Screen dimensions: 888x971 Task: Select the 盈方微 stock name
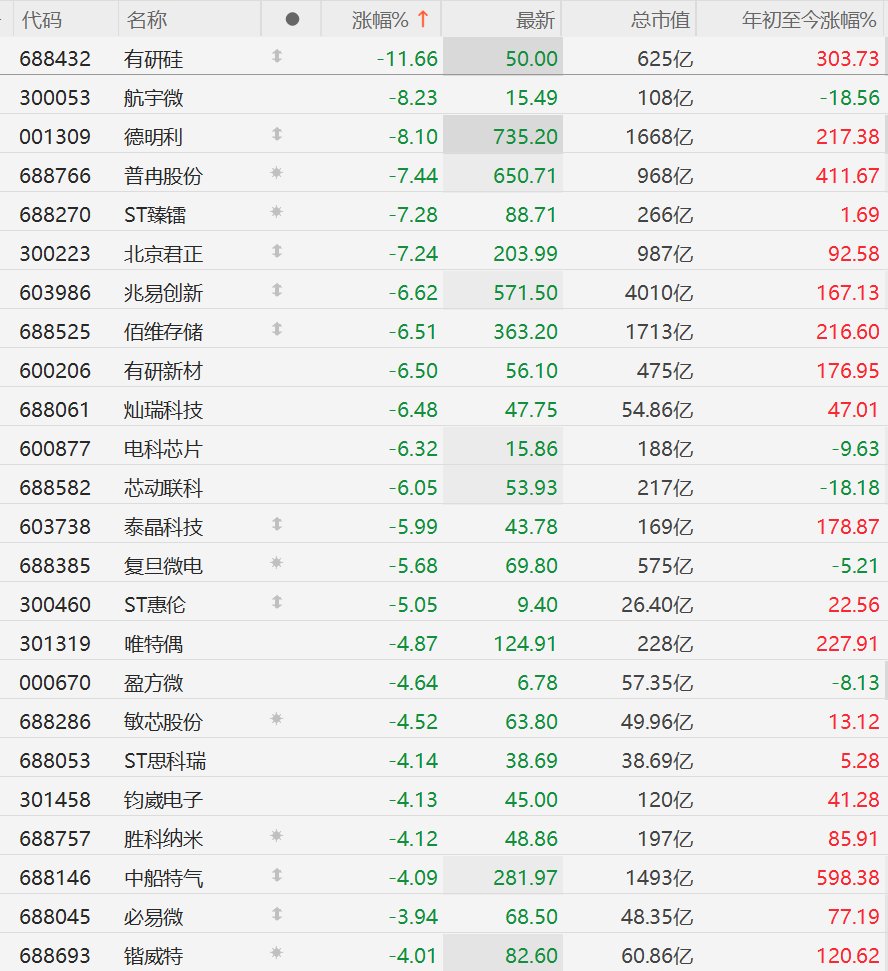click(154, 683)
